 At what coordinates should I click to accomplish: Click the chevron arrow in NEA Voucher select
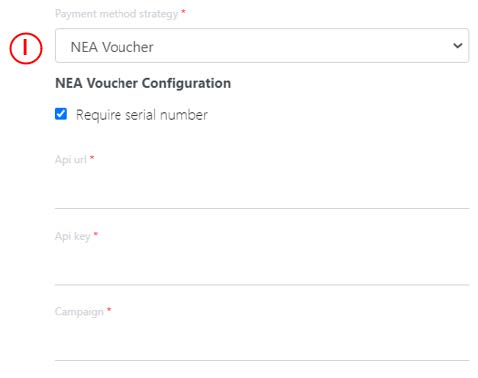458,46
